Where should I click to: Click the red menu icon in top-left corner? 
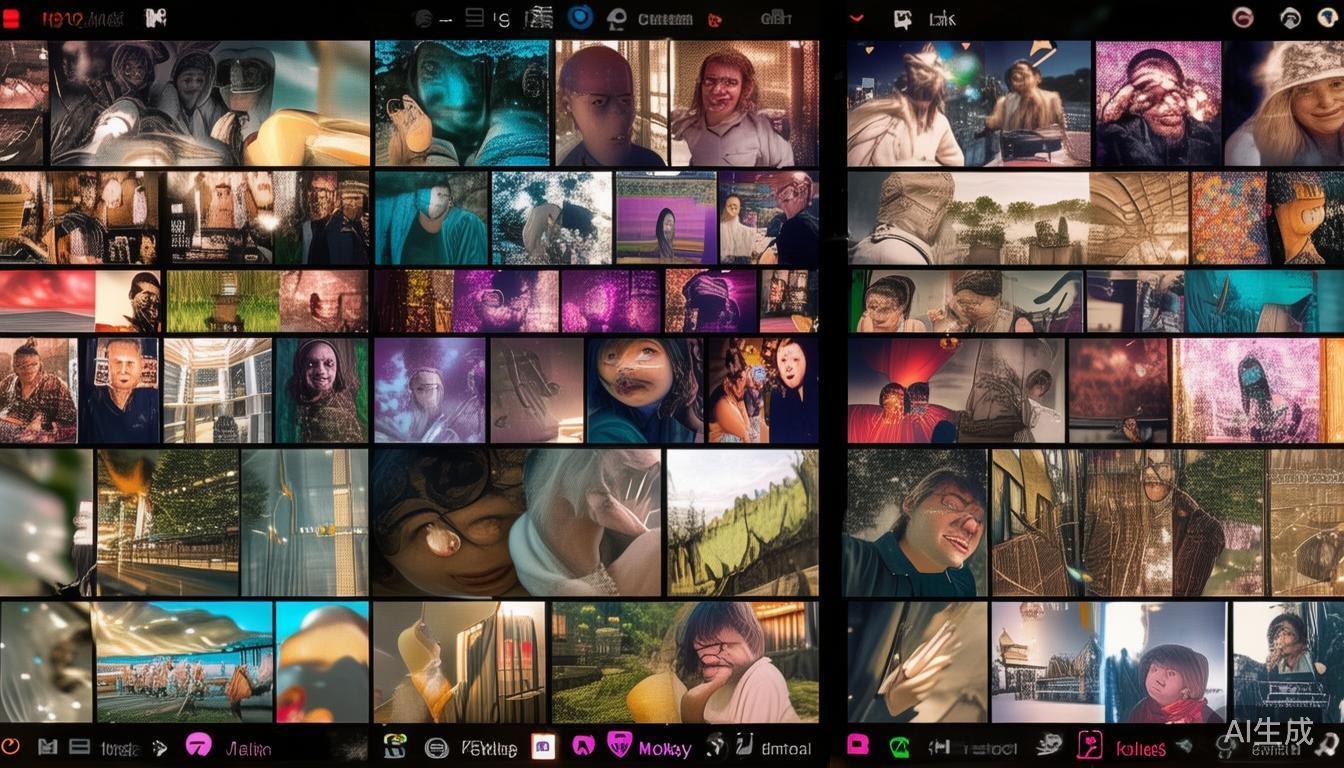(11, 19)
